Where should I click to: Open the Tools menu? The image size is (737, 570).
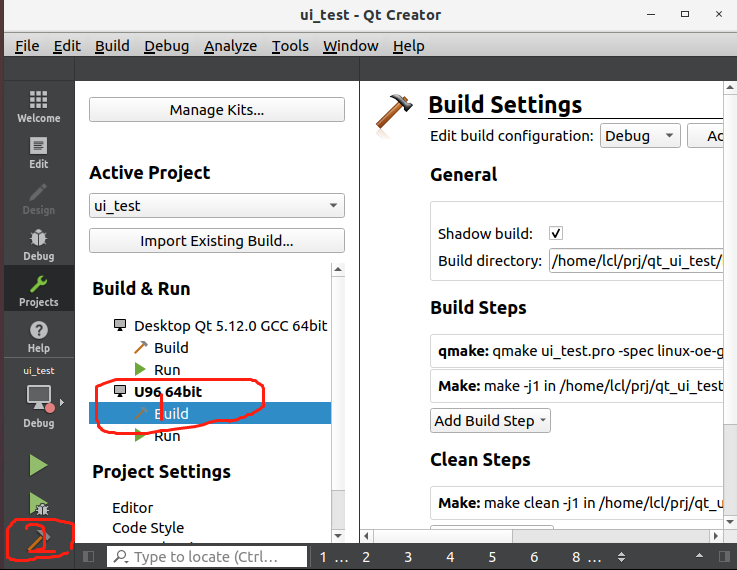click(290, 46)
